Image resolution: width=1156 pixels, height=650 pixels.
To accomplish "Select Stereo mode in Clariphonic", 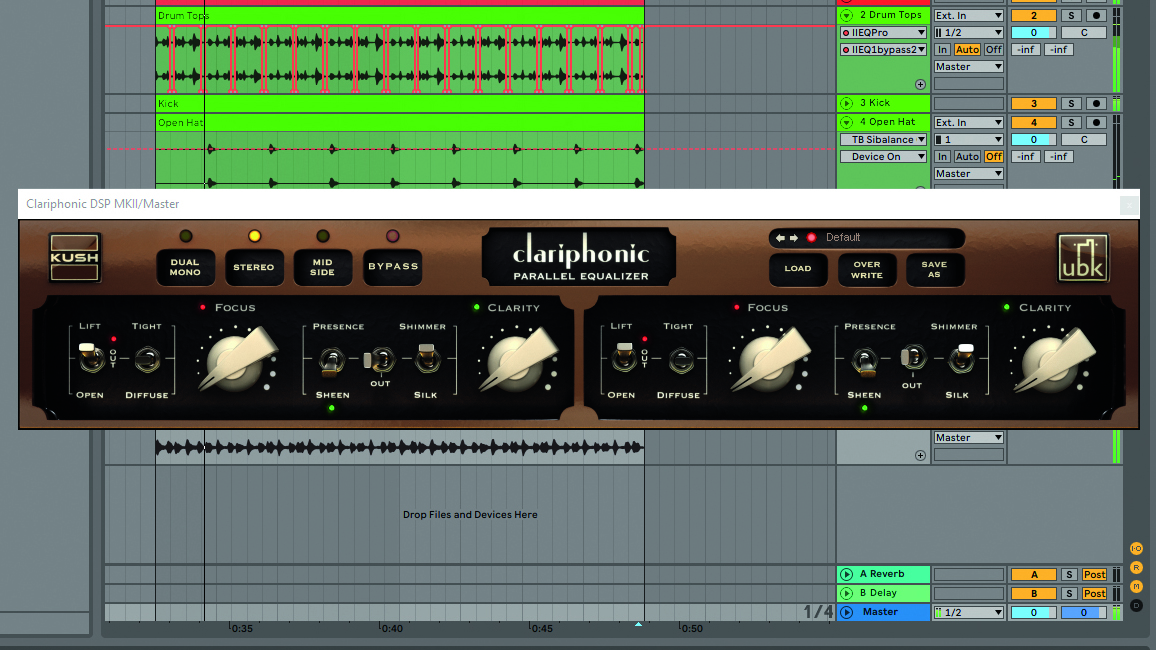I will click(x=254, y=267).
